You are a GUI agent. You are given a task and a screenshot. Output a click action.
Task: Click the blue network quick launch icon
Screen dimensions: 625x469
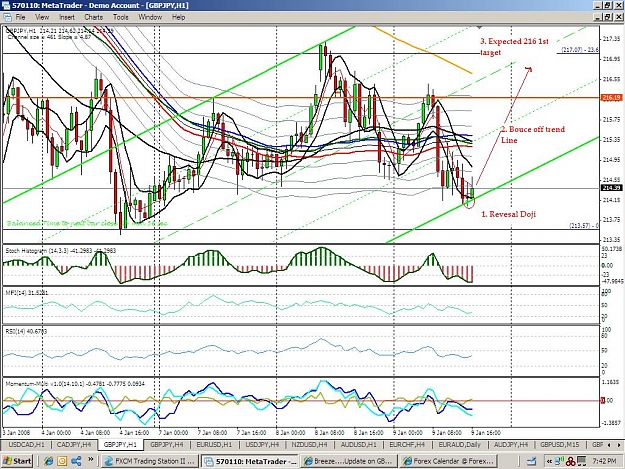(76, 461)
